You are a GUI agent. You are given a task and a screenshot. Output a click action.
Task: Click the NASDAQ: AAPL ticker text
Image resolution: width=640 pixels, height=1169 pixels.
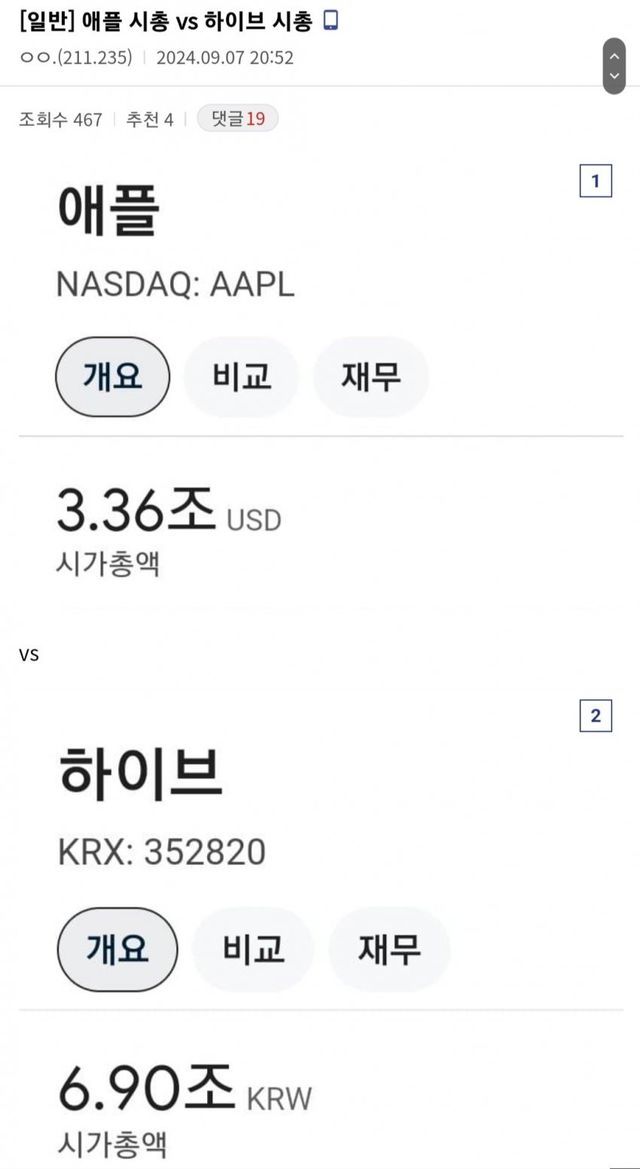click(x=175, y=284)
